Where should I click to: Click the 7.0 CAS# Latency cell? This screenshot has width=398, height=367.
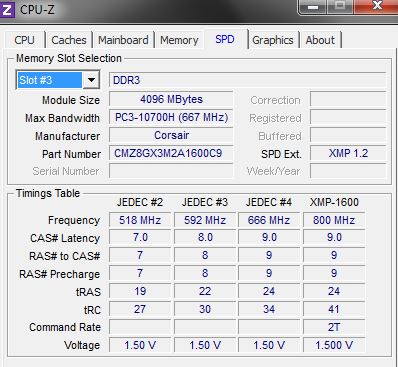(x=140, y=238)
